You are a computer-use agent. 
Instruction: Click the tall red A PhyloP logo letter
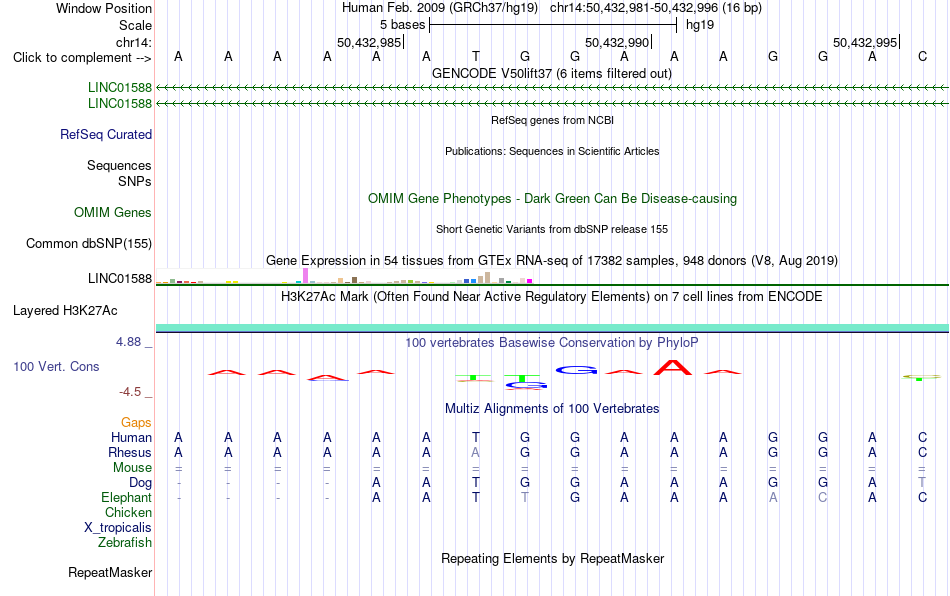coord(673,368)
